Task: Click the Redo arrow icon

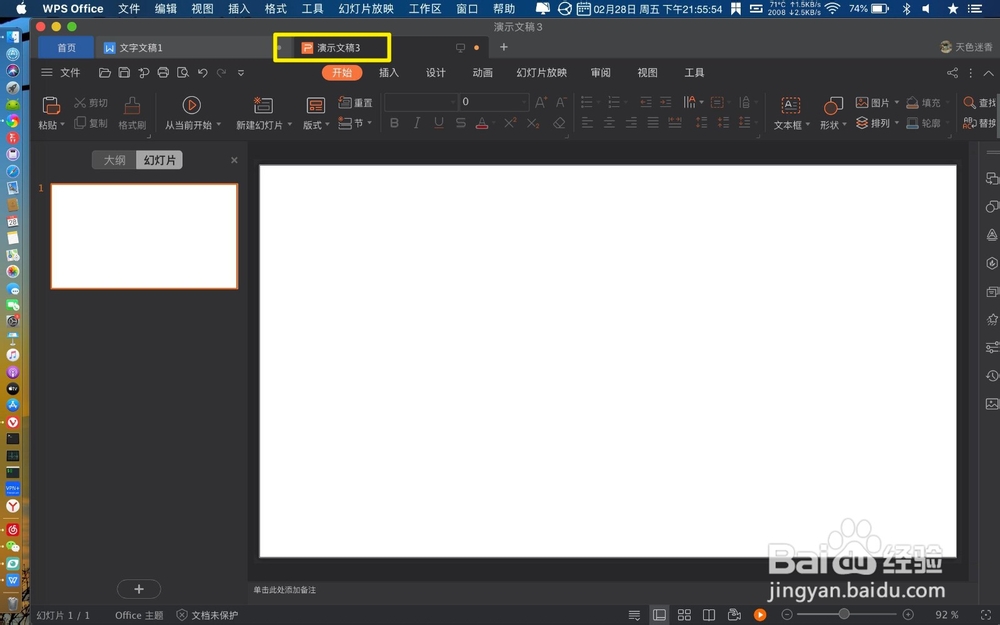Action: pos(221,73)
